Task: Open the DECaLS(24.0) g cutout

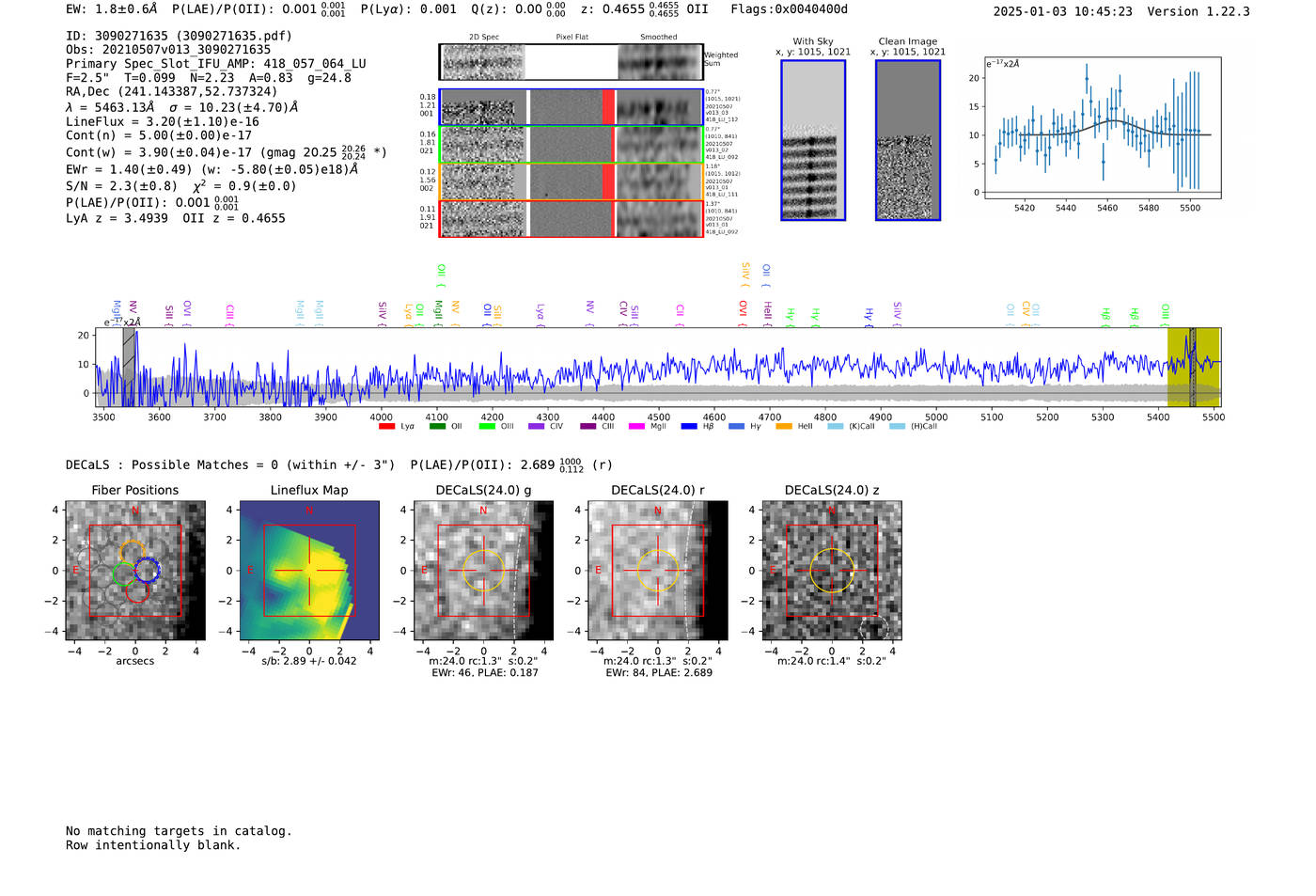Action: point(484,570)
